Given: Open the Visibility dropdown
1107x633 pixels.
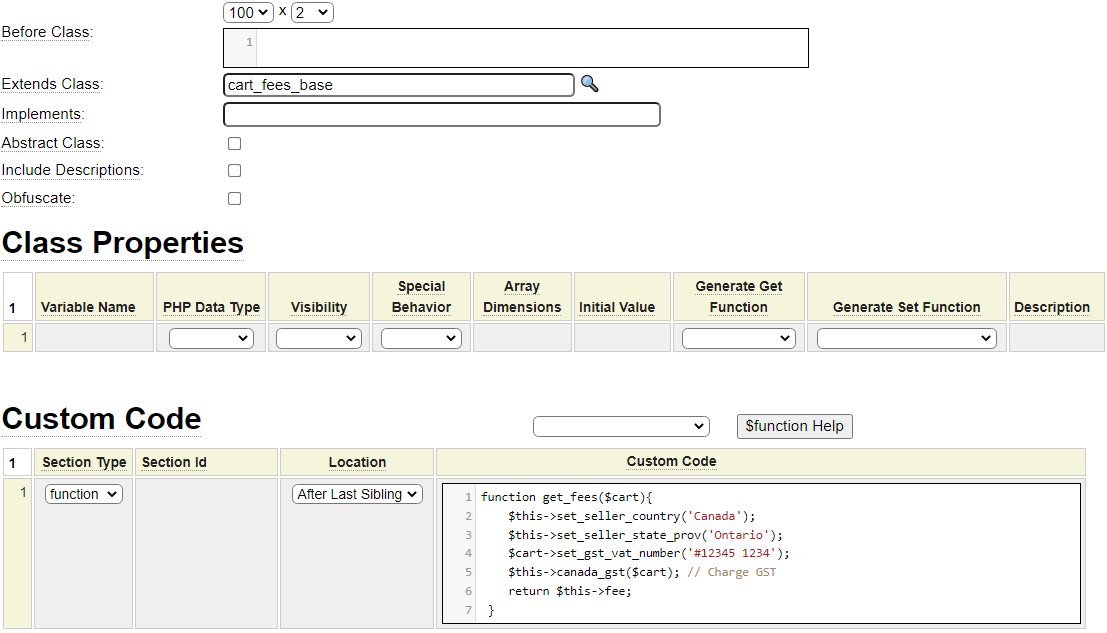Looking at the screenshot, I should (x=318, y=339).
